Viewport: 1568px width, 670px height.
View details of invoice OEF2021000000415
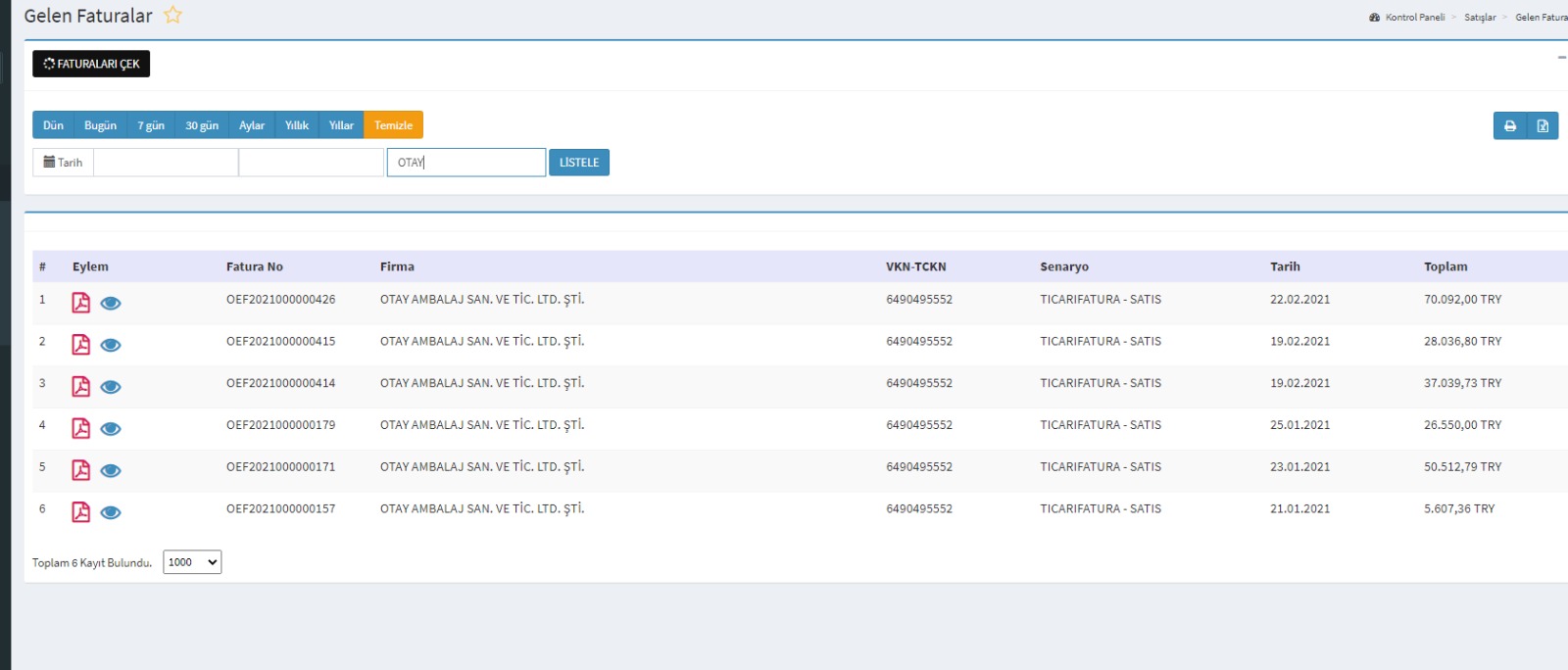coord(111,345)
